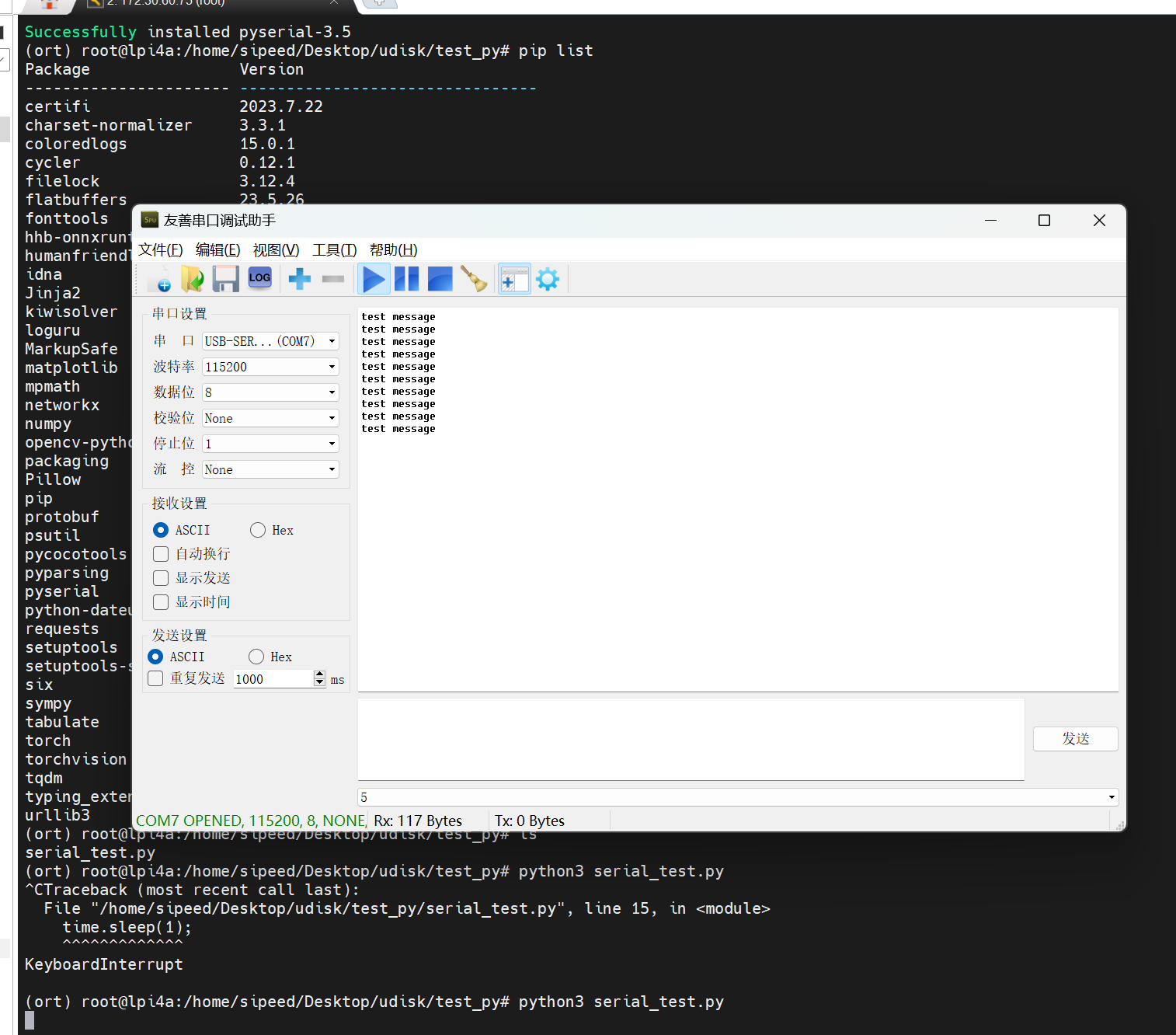
Task: Maximize the serial assistant window
Action: [x=1045, y=221]
